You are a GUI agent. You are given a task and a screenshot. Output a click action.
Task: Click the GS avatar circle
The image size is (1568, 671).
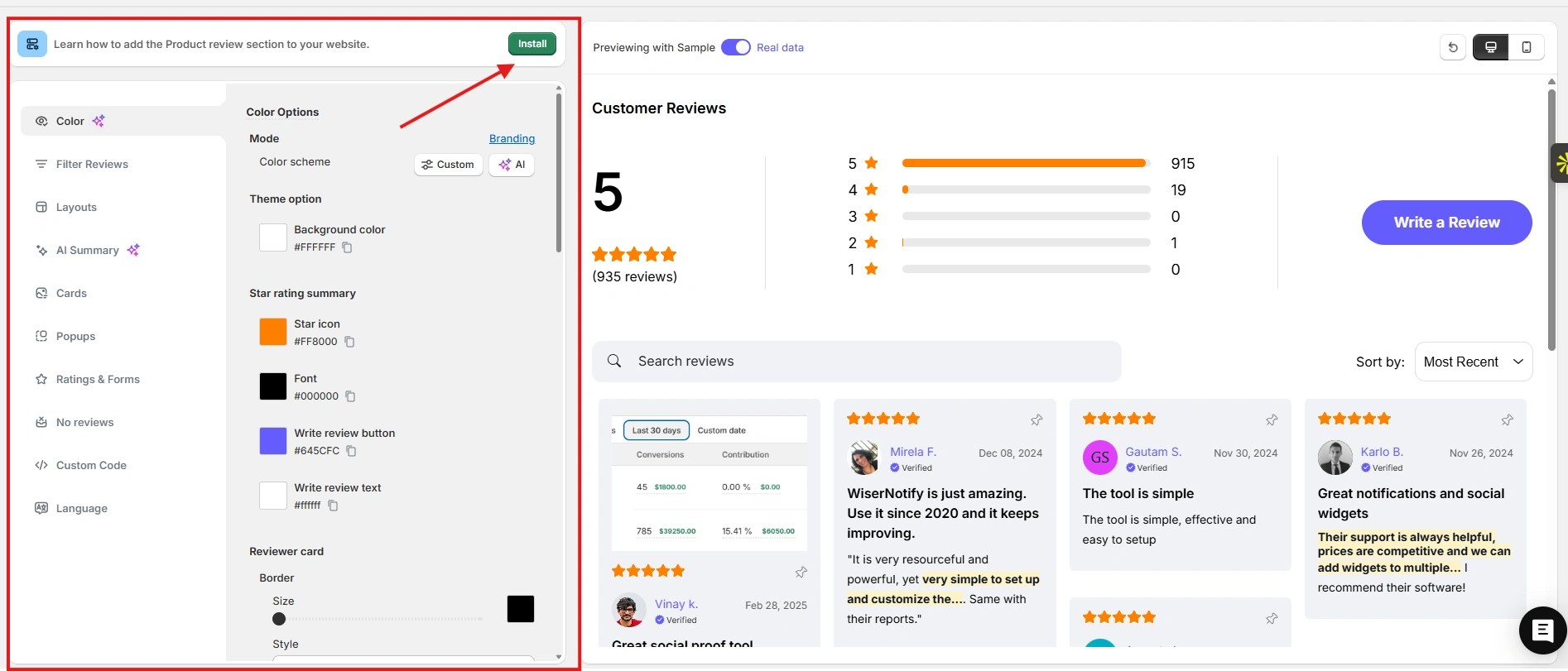point(1099,458)
